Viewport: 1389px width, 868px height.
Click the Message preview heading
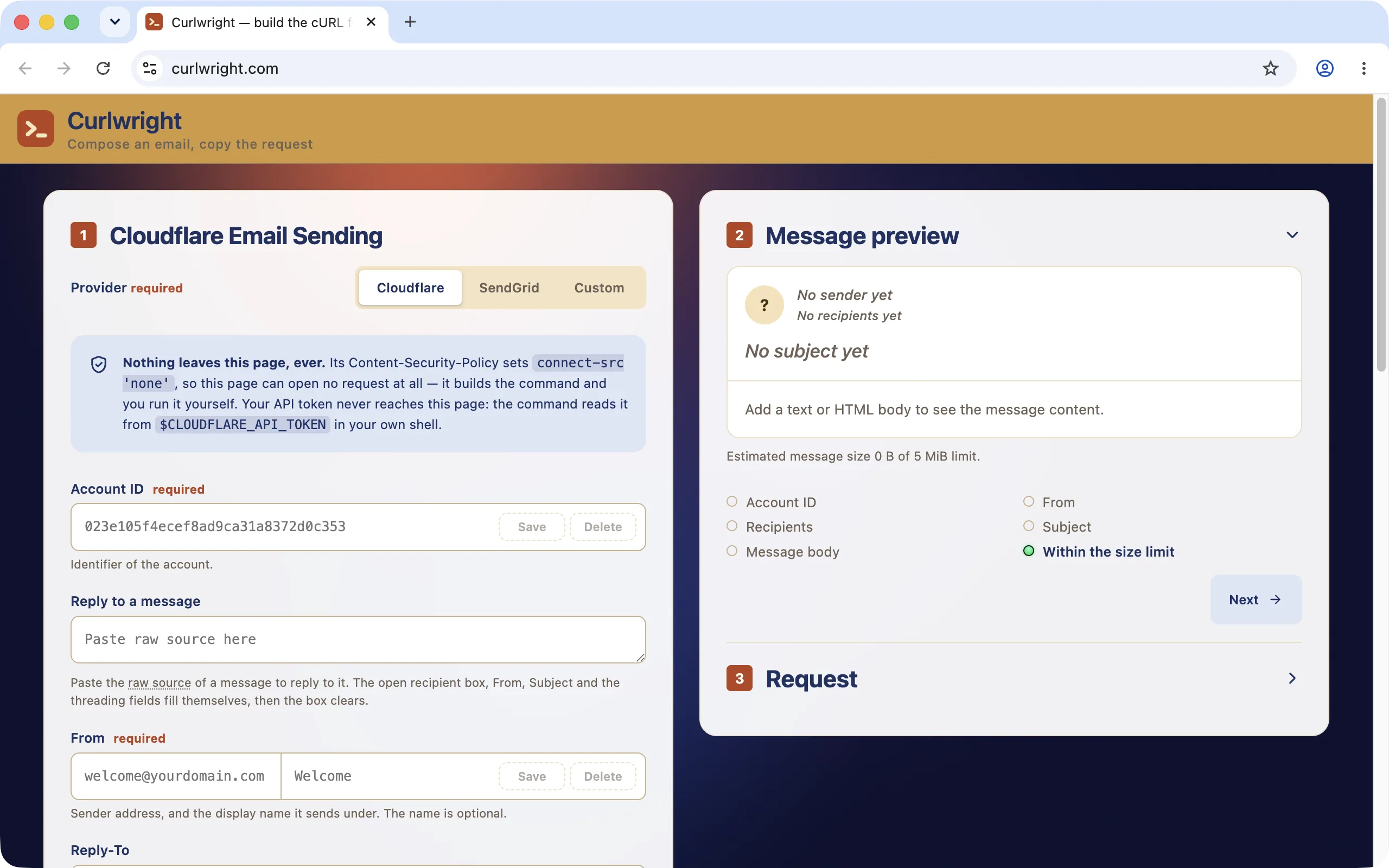862,236
